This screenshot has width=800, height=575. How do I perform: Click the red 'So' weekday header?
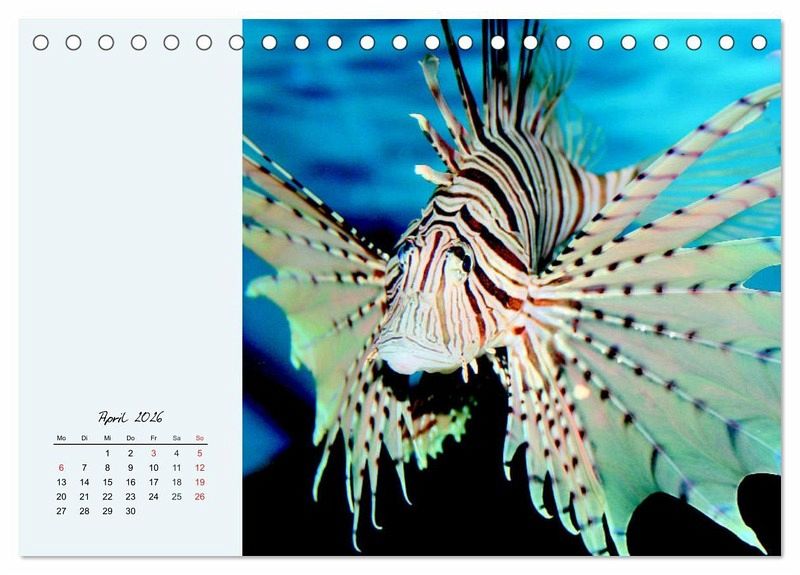click(x=199, y=438)
